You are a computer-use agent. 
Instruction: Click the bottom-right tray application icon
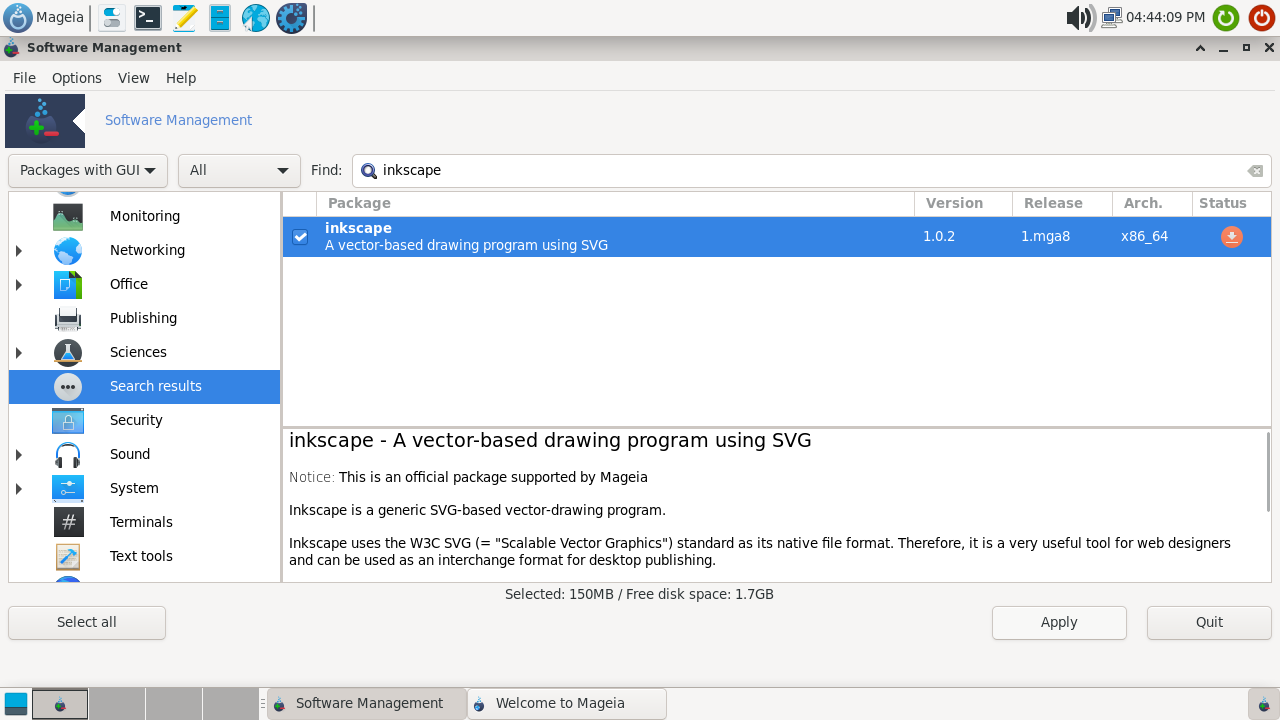pos(1264,704)
